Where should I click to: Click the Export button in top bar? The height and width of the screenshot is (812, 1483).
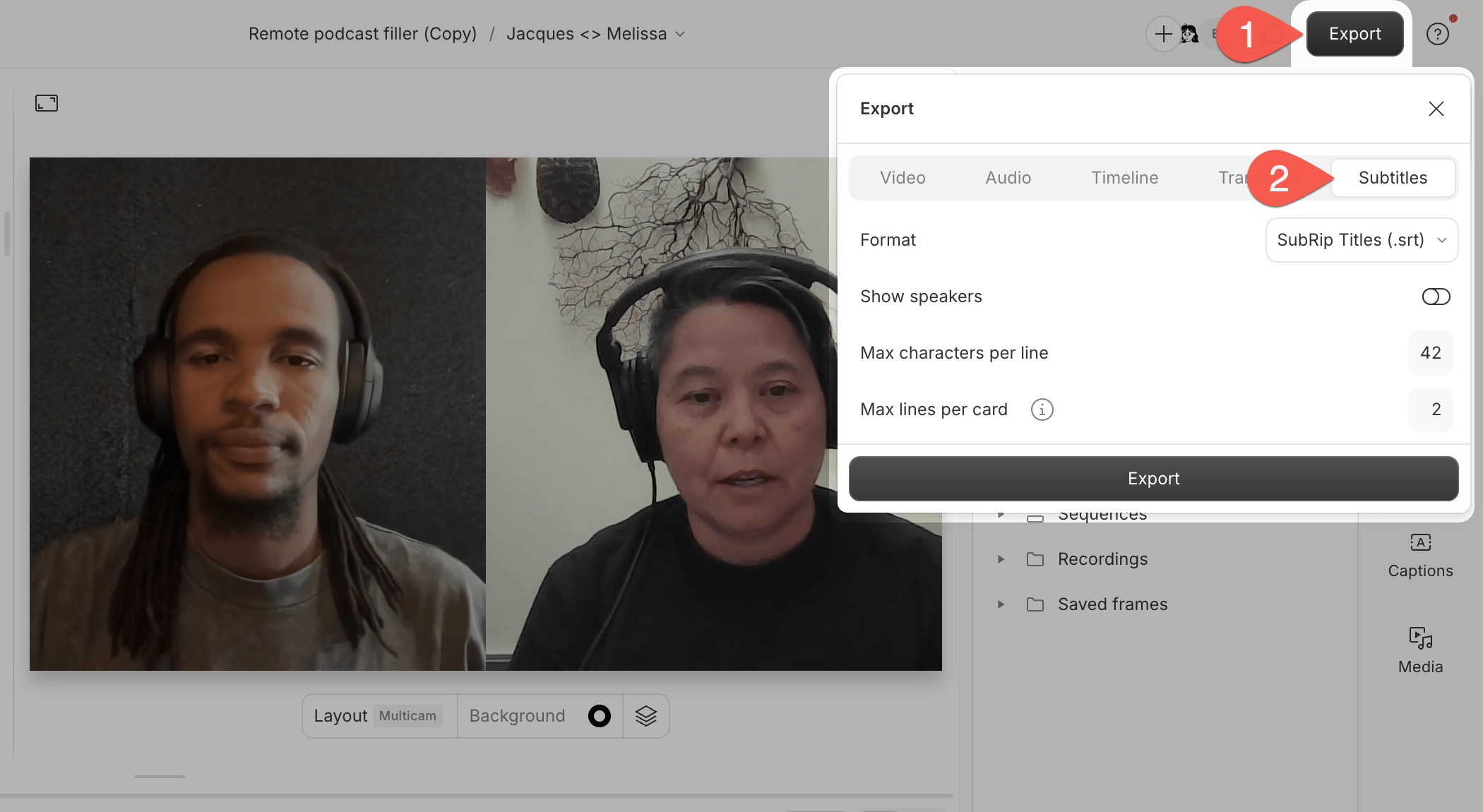pyautogui.click(x=1354, y=34)
